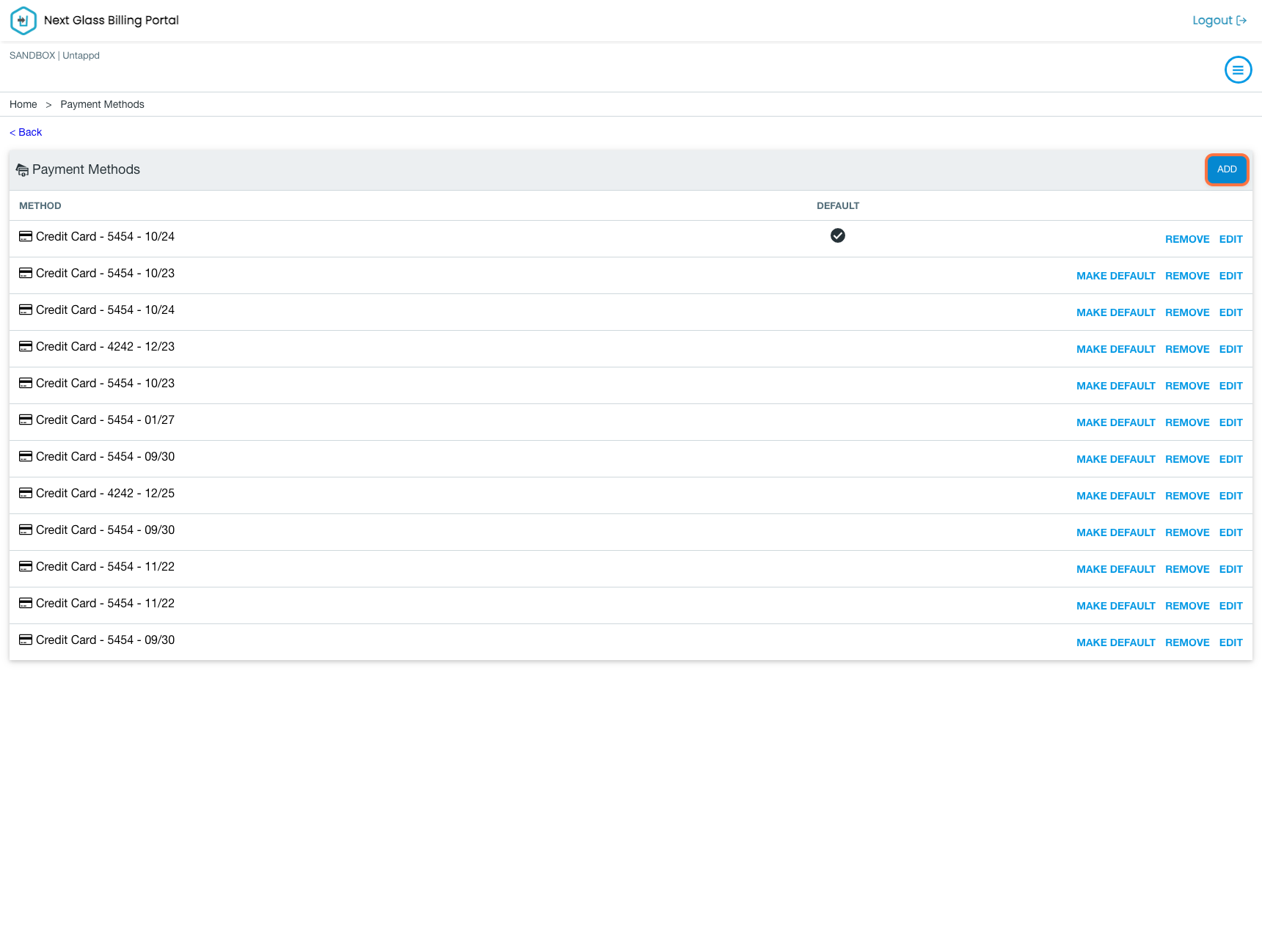Open the circular hamburger menu
Viewport: 1262px width, 952px height.
(1238, 70)
